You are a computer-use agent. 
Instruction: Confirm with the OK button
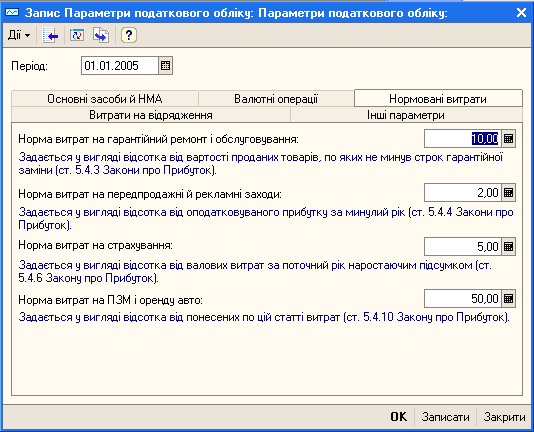399,417
